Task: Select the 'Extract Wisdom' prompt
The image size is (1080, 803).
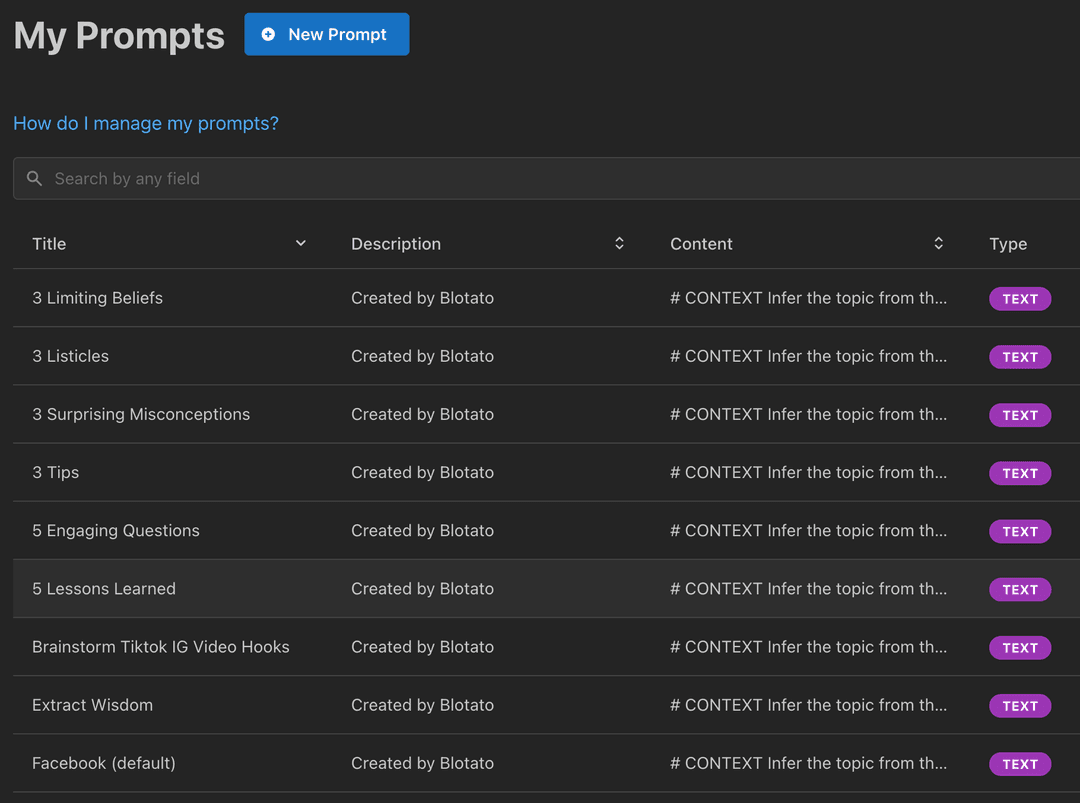Action: [x=92, y=705]
